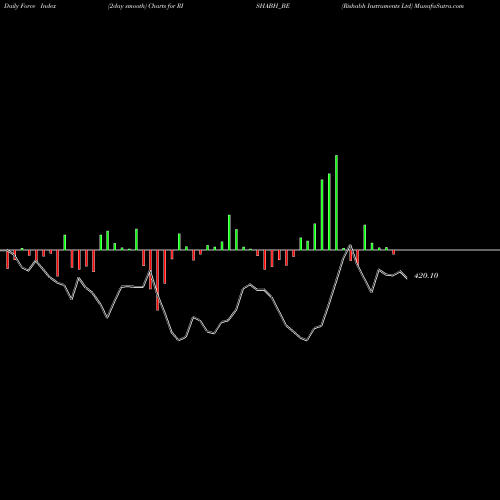This screenshot has height=500, width=500.
Task: Click the '(Rishabh Instruments Ltd) MunafaSutra.com' text
Action: [402, 6]
